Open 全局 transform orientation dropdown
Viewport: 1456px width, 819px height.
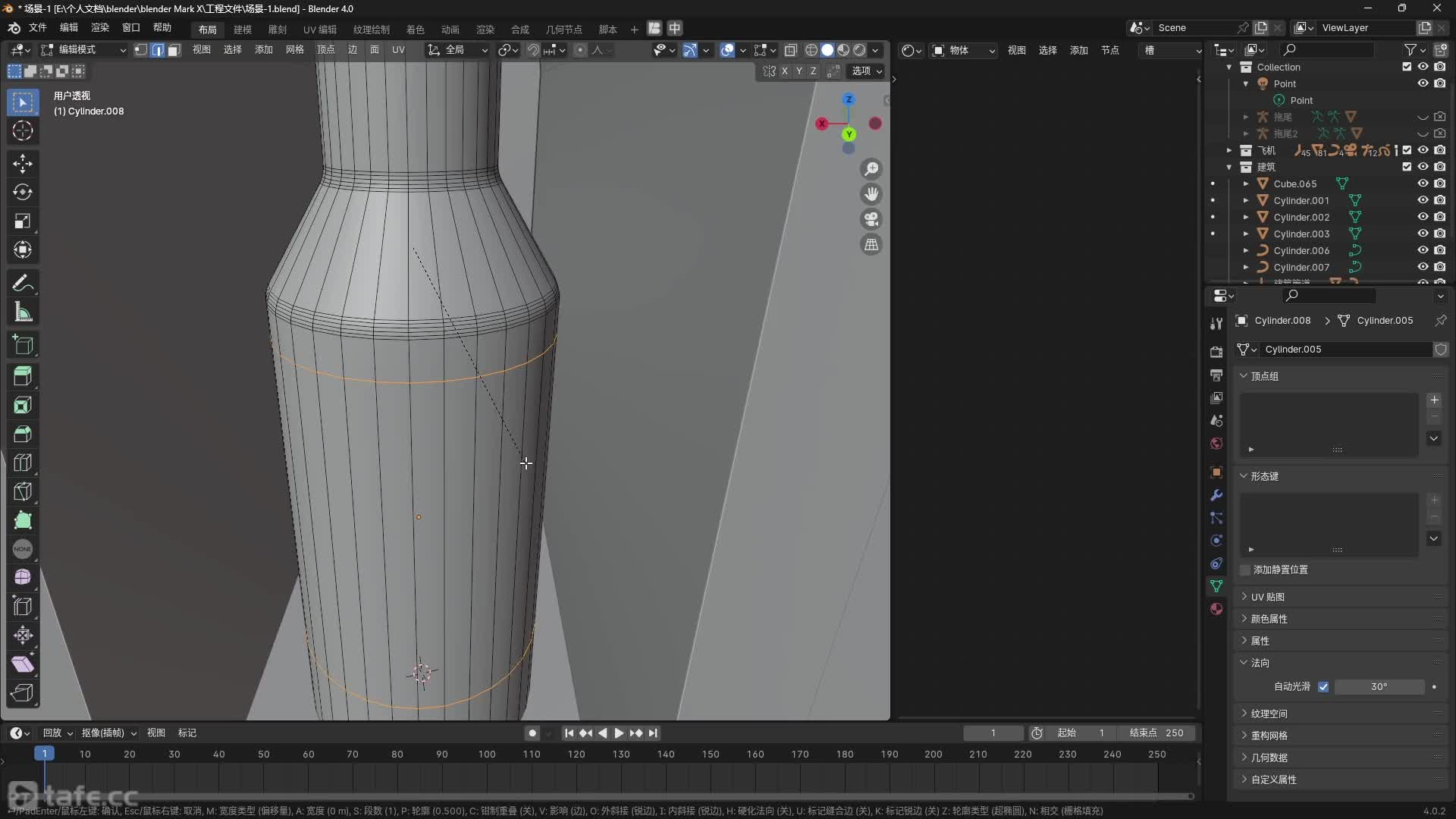click(457, 50)
